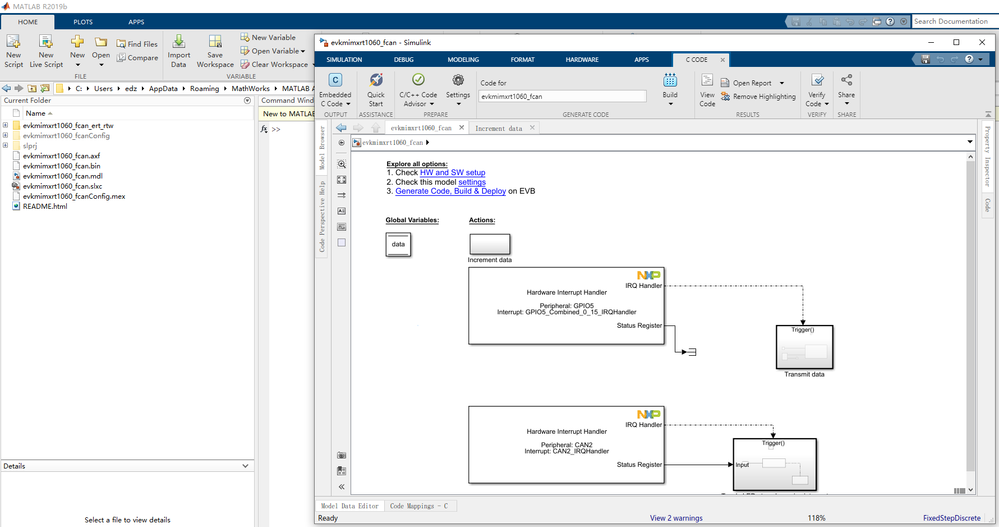Open Current Folder panel actions menu
999x527 pixels.
click(247, 101)
